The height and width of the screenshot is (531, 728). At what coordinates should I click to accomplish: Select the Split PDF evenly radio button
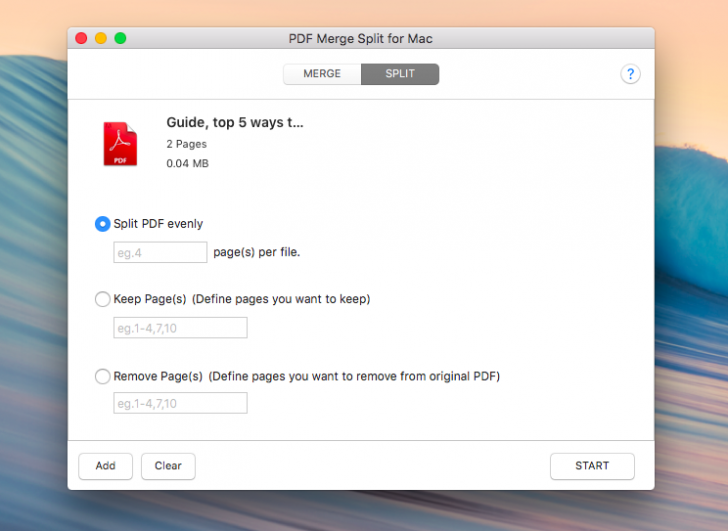point(103,224)
